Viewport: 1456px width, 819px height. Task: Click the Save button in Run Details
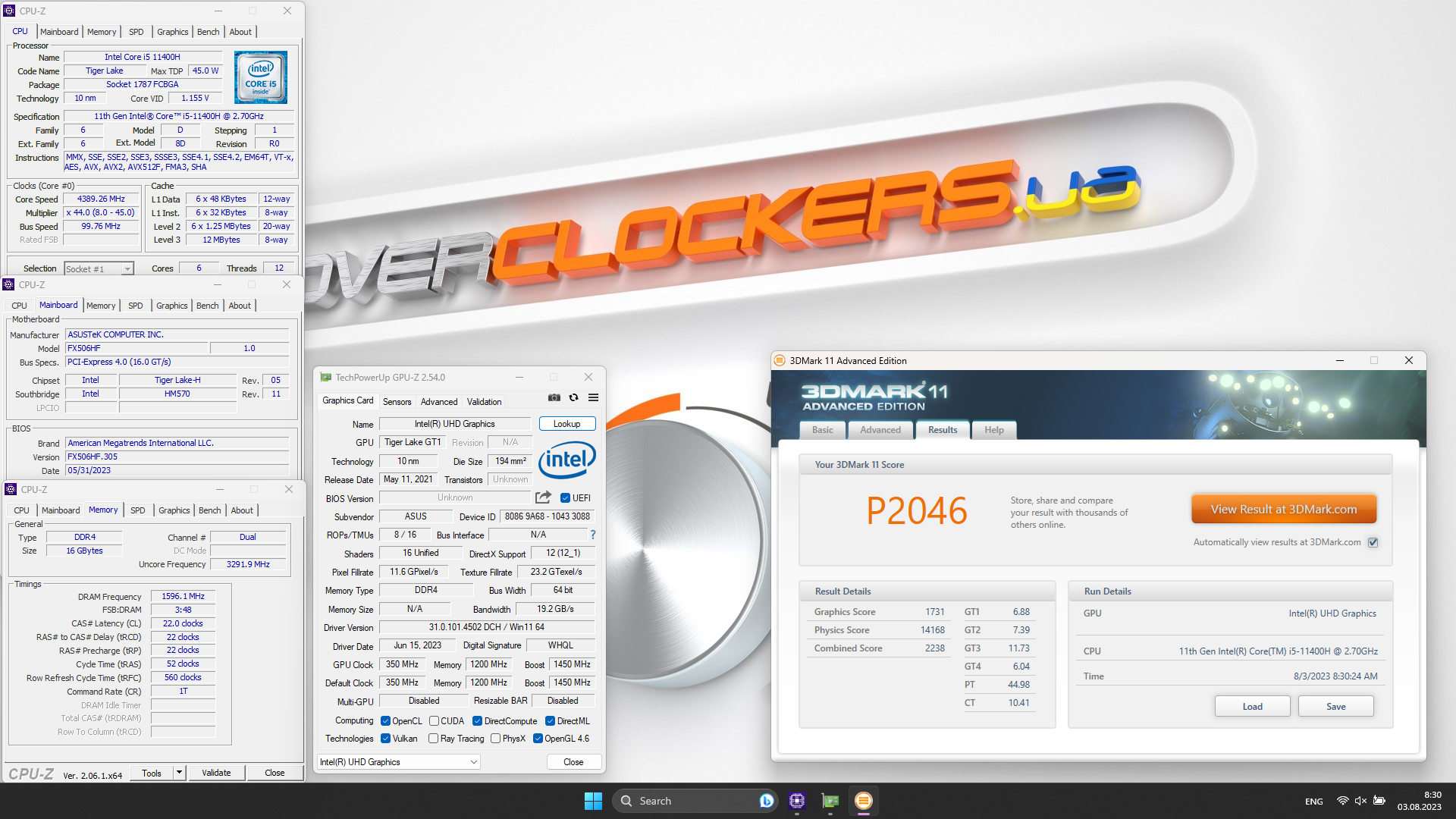1335,707
